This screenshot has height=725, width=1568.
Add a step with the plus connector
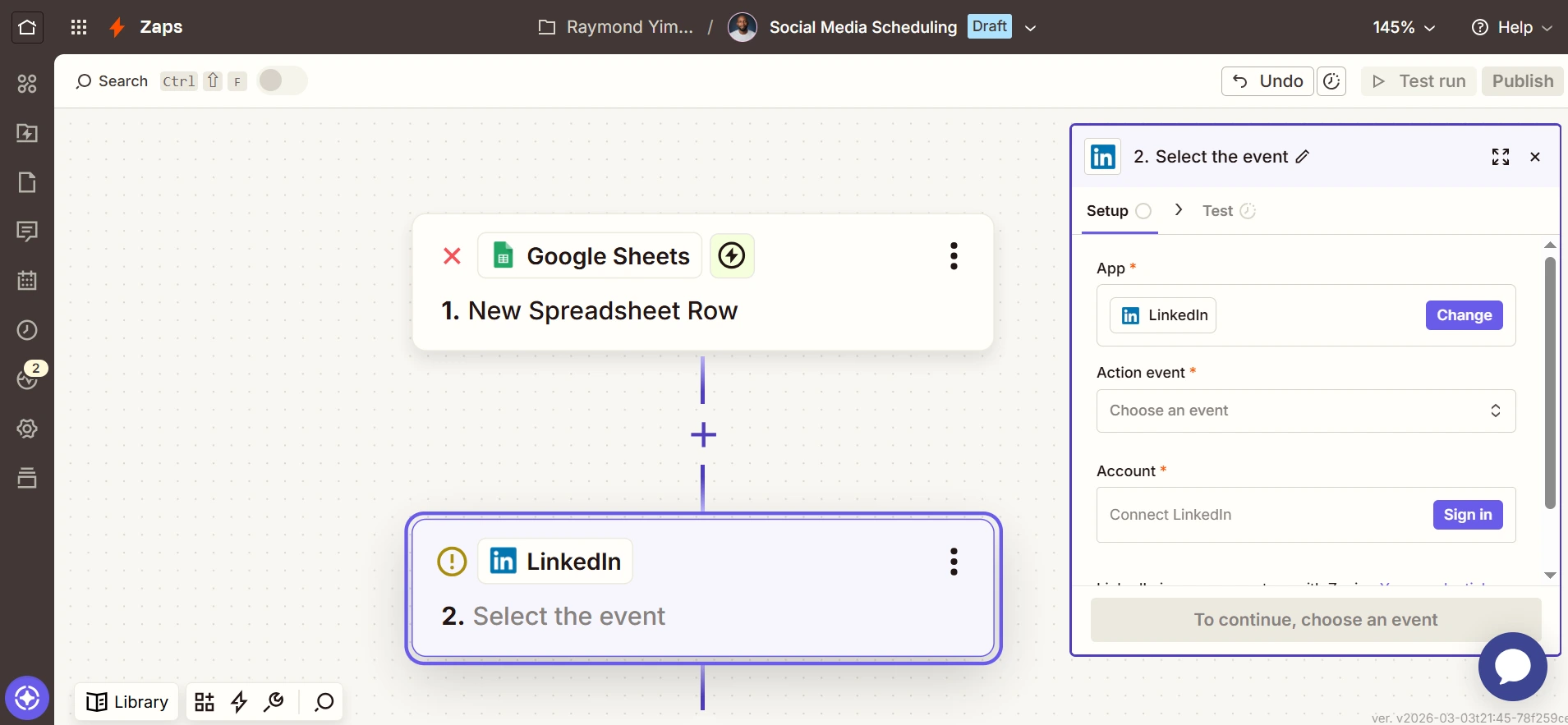pyautogui.click(x=703, y=434)
